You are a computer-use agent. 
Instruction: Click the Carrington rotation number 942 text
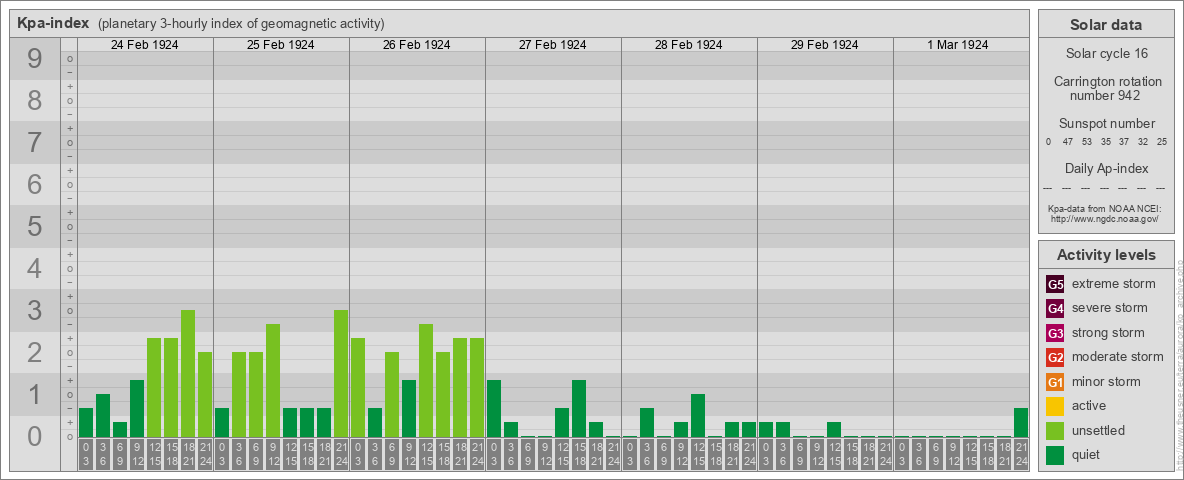tap(1106, 88)
